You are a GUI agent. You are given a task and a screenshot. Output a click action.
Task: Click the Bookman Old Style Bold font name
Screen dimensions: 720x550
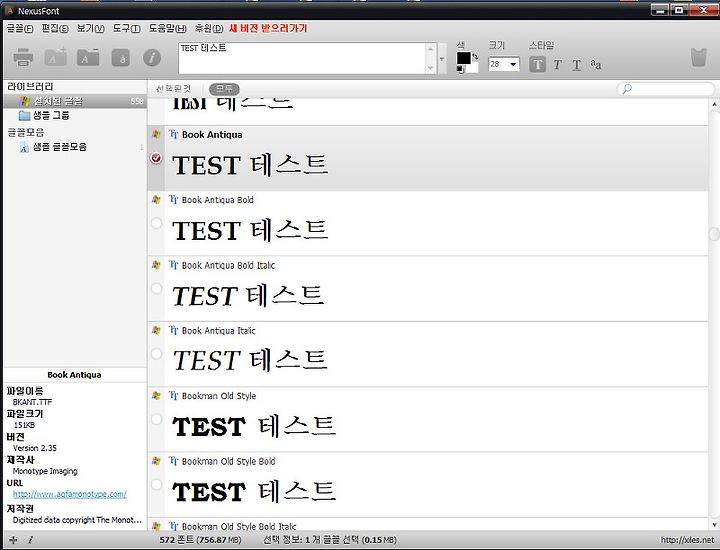(228, 461)
